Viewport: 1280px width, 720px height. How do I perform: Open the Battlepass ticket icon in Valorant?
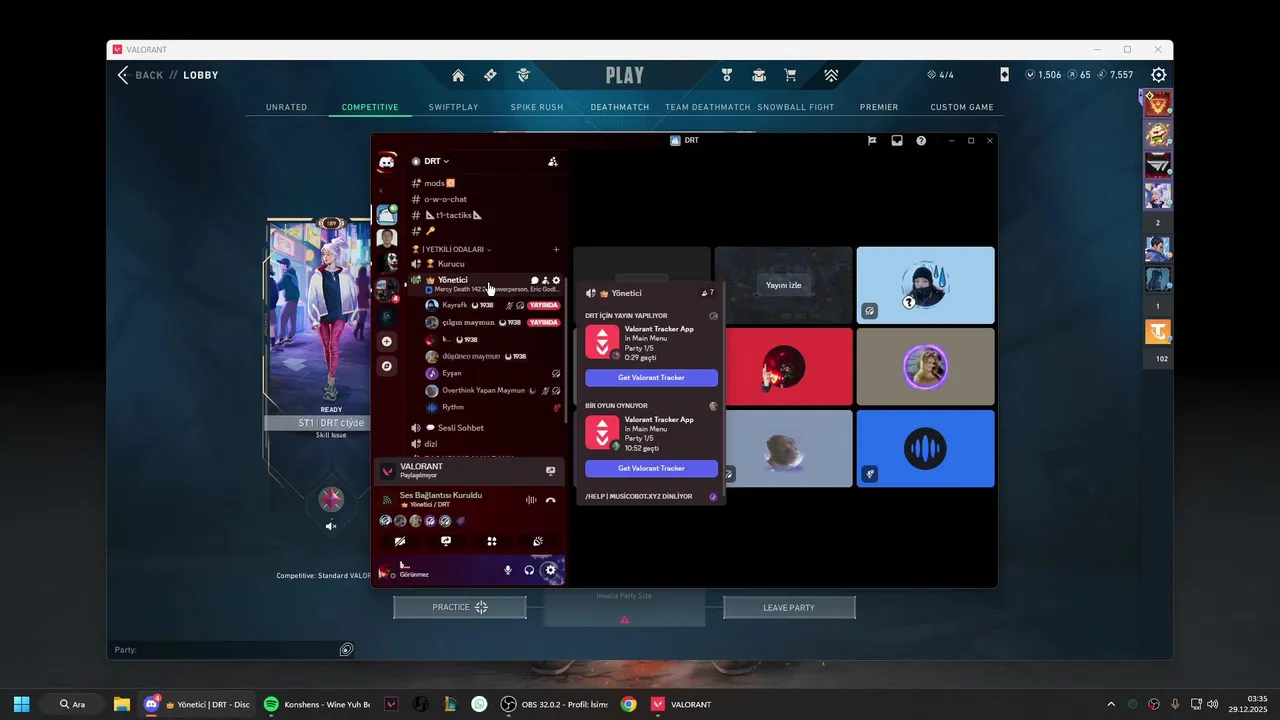coord(490,75)
